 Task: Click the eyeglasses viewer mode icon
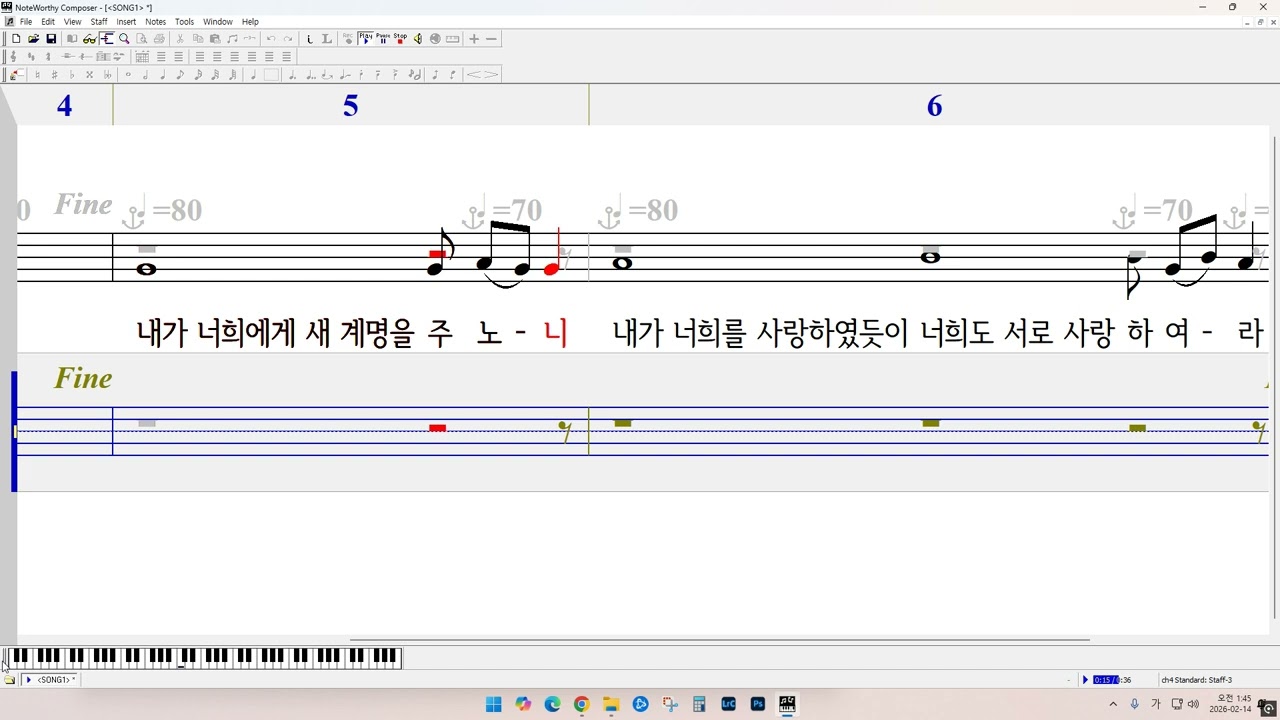[89, 39]
